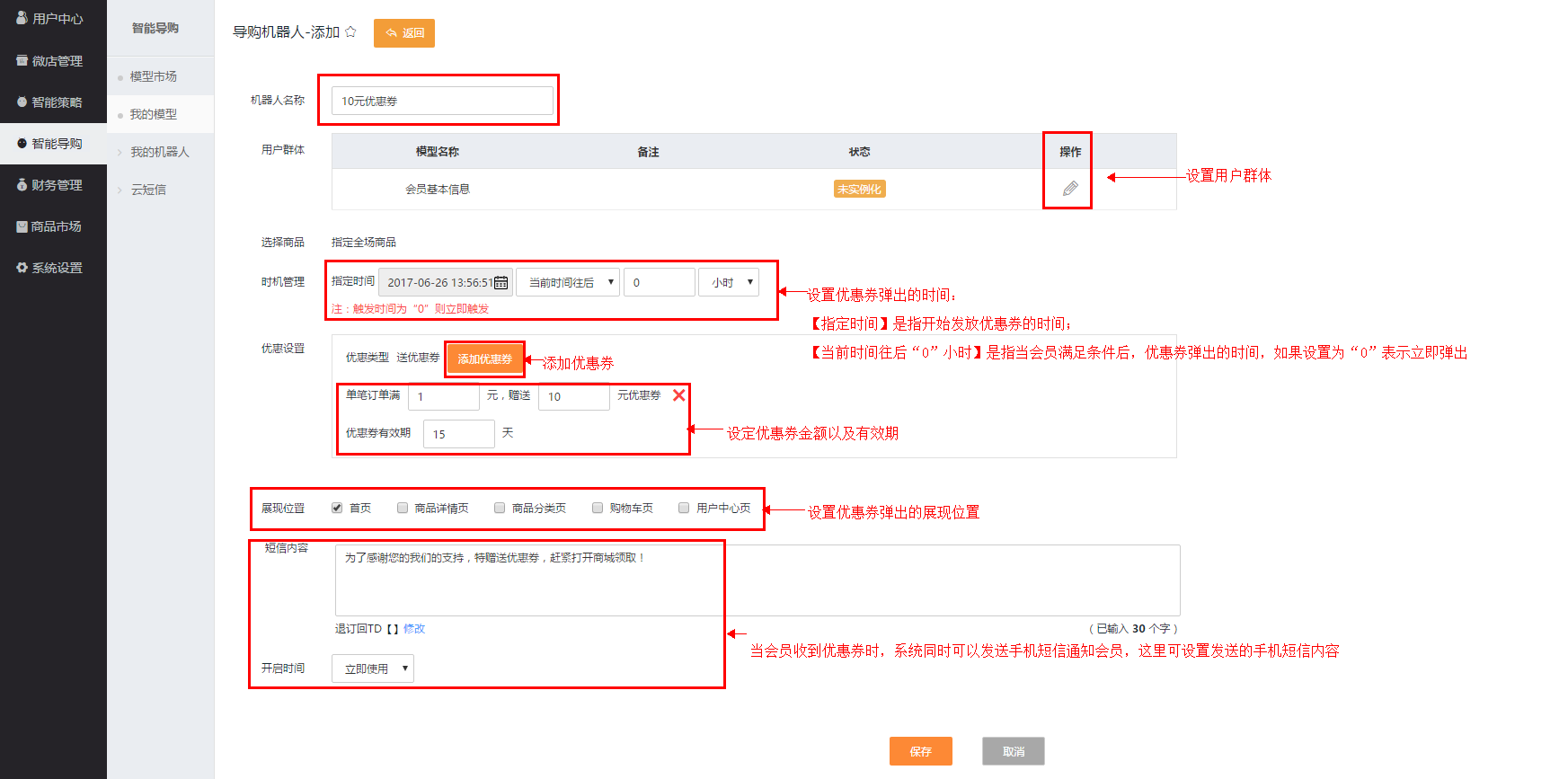Open the 小时 unit dropdown
The width and height of the screenshot is (1568, 779).
tap(730, 282)
